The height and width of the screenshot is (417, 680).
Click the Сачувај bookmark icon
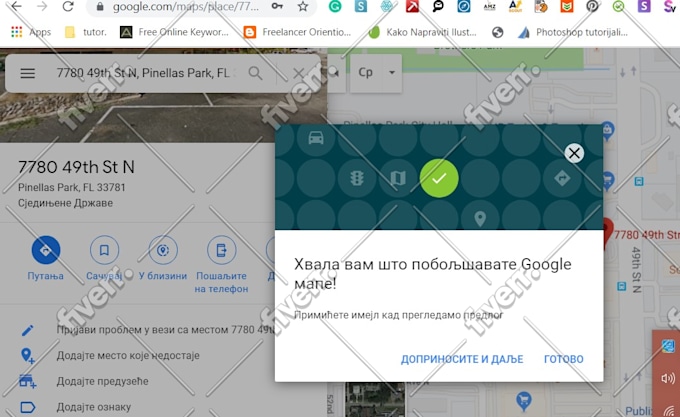(x=104, y=250)
